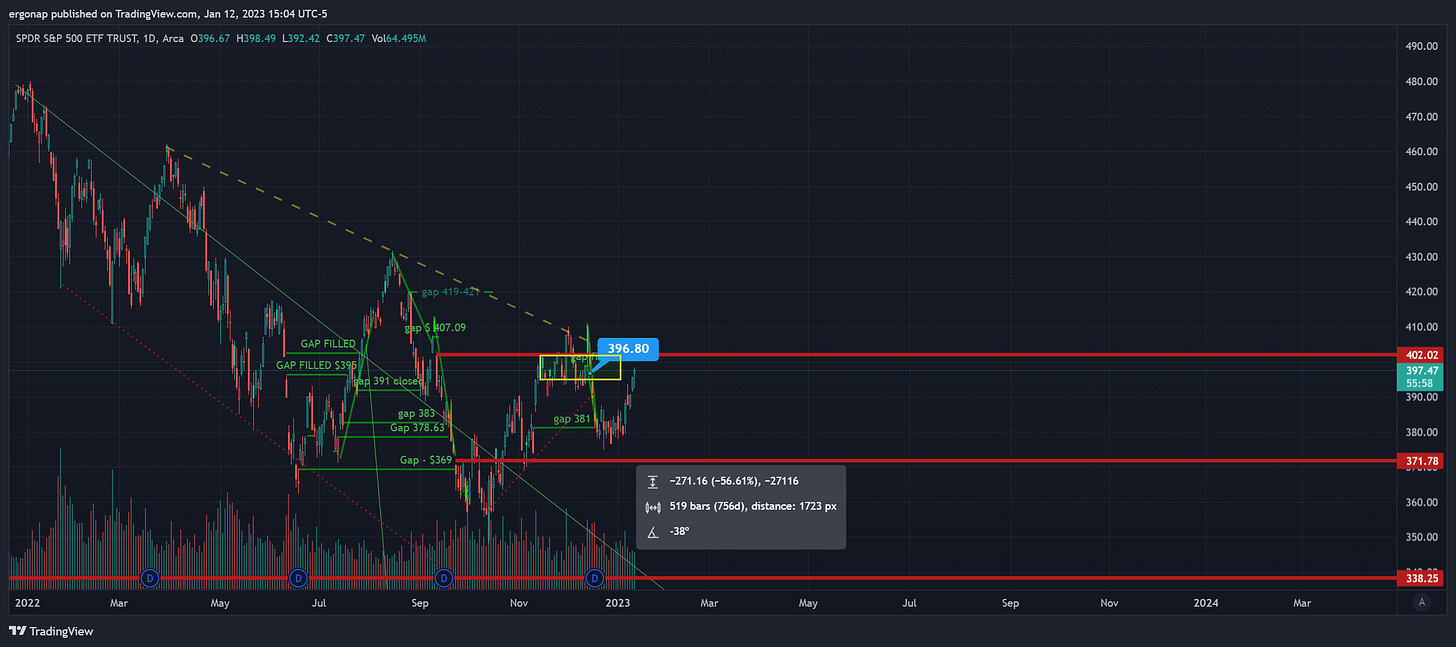The width and height of the screenshot is (1456, 647).
Task: Select the GAP FILLED $395 annotation
Action: (x=316, y=365)
